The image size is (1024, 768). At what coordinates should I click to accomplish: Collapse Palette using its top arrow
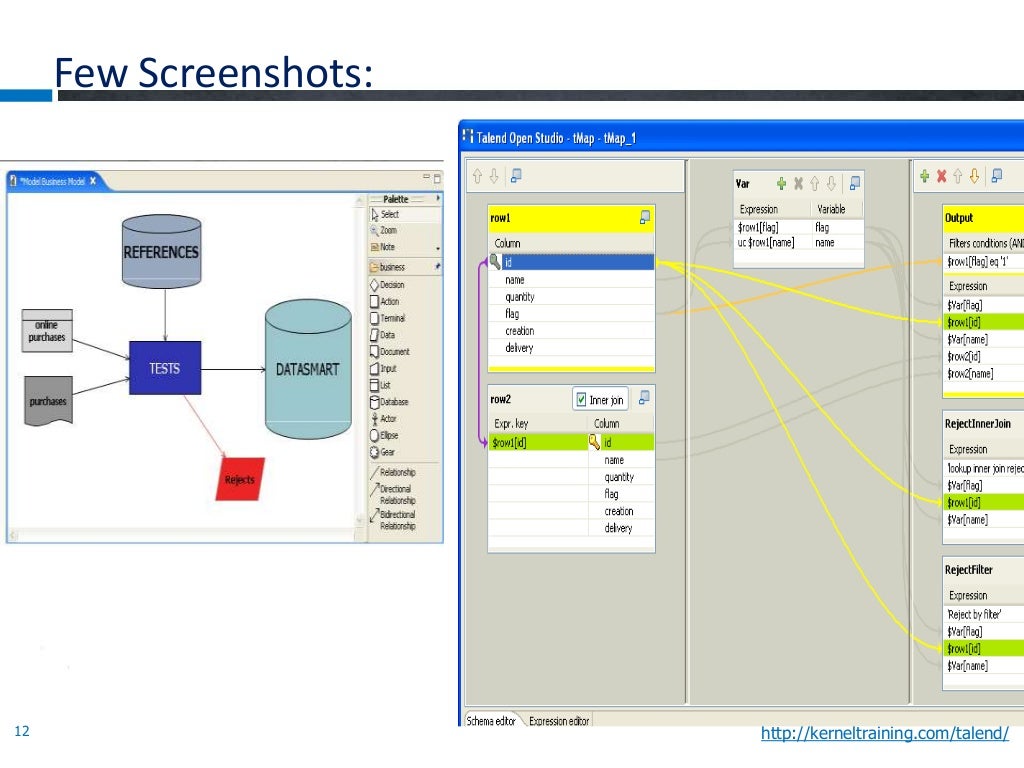point(438,198)
